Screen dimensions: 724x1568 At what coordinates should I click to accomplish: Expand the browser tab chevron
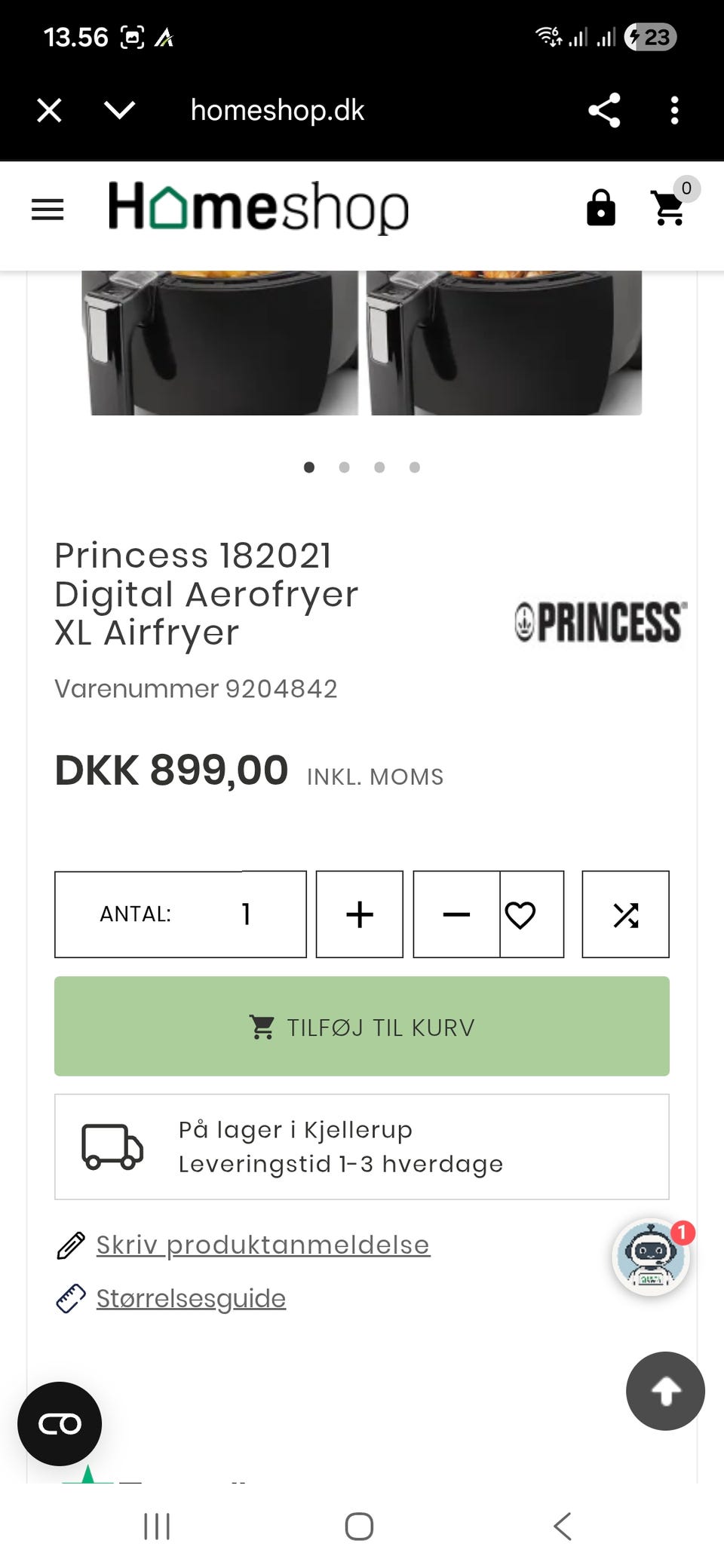pyautogui.click(x=120, y=111)
